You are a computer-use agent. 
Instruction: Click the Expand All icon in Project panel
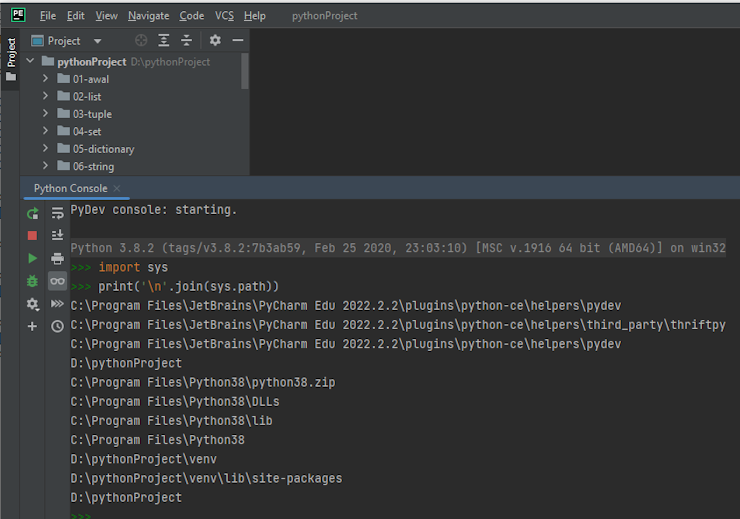tap(163, 41)
